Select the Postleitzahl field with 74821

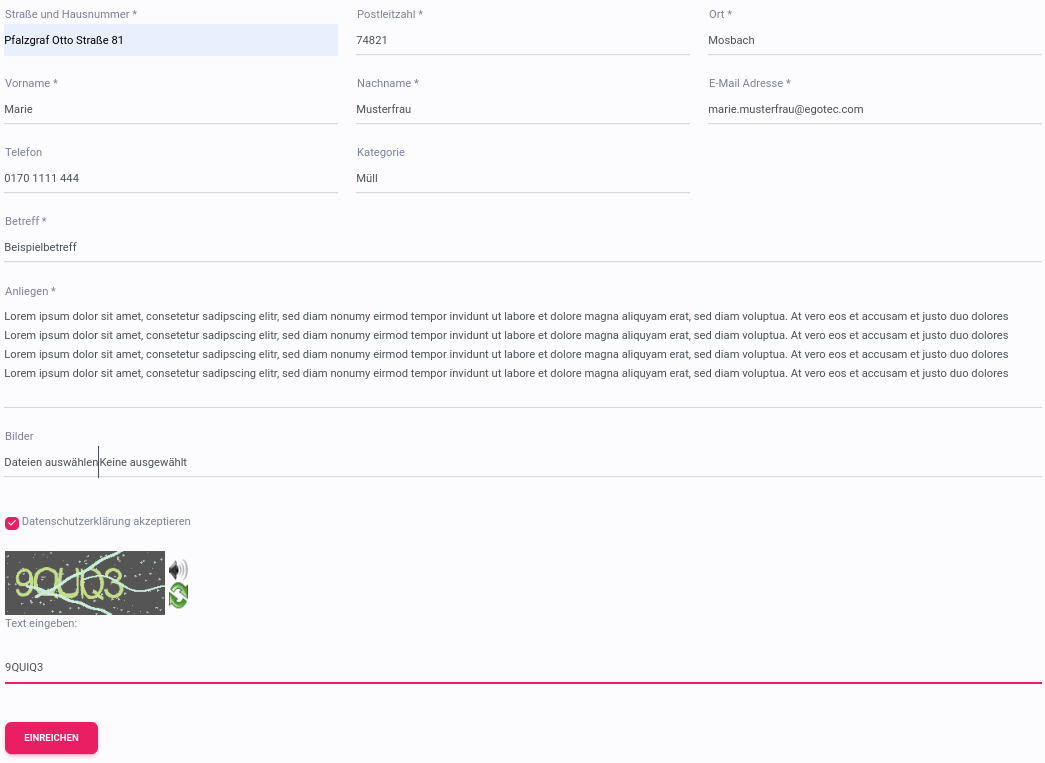[x=522, y=40]
